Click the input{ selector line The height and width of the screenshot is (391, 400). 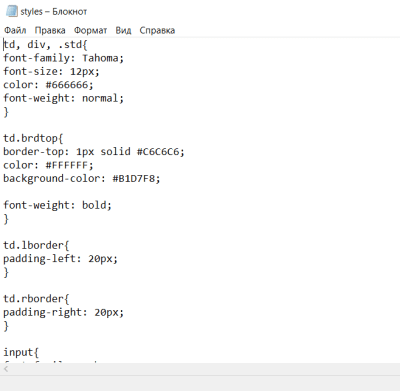pos(21,353)
